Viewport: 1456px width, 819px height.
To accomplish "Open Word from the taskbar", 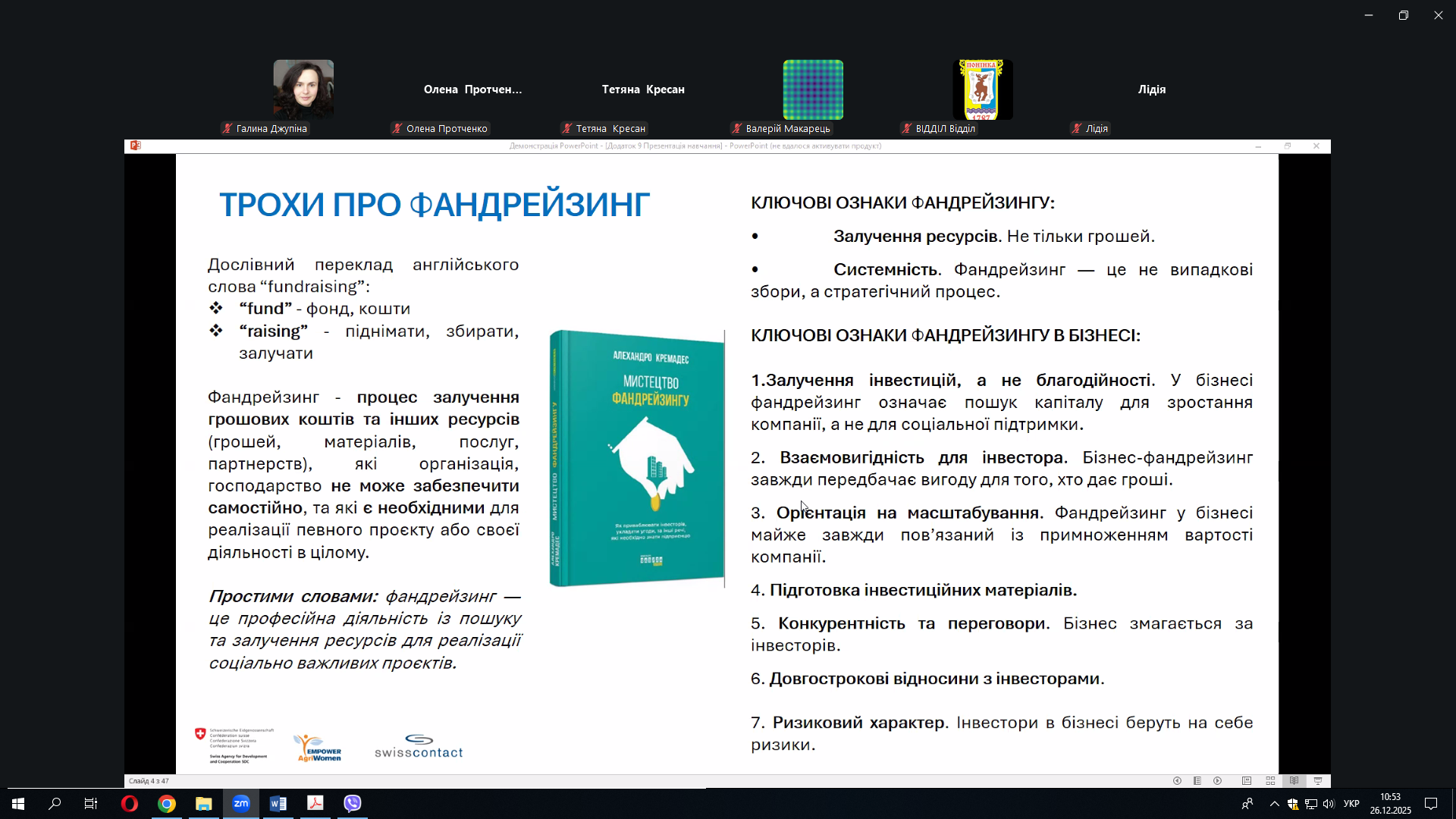I will point(278,804).
